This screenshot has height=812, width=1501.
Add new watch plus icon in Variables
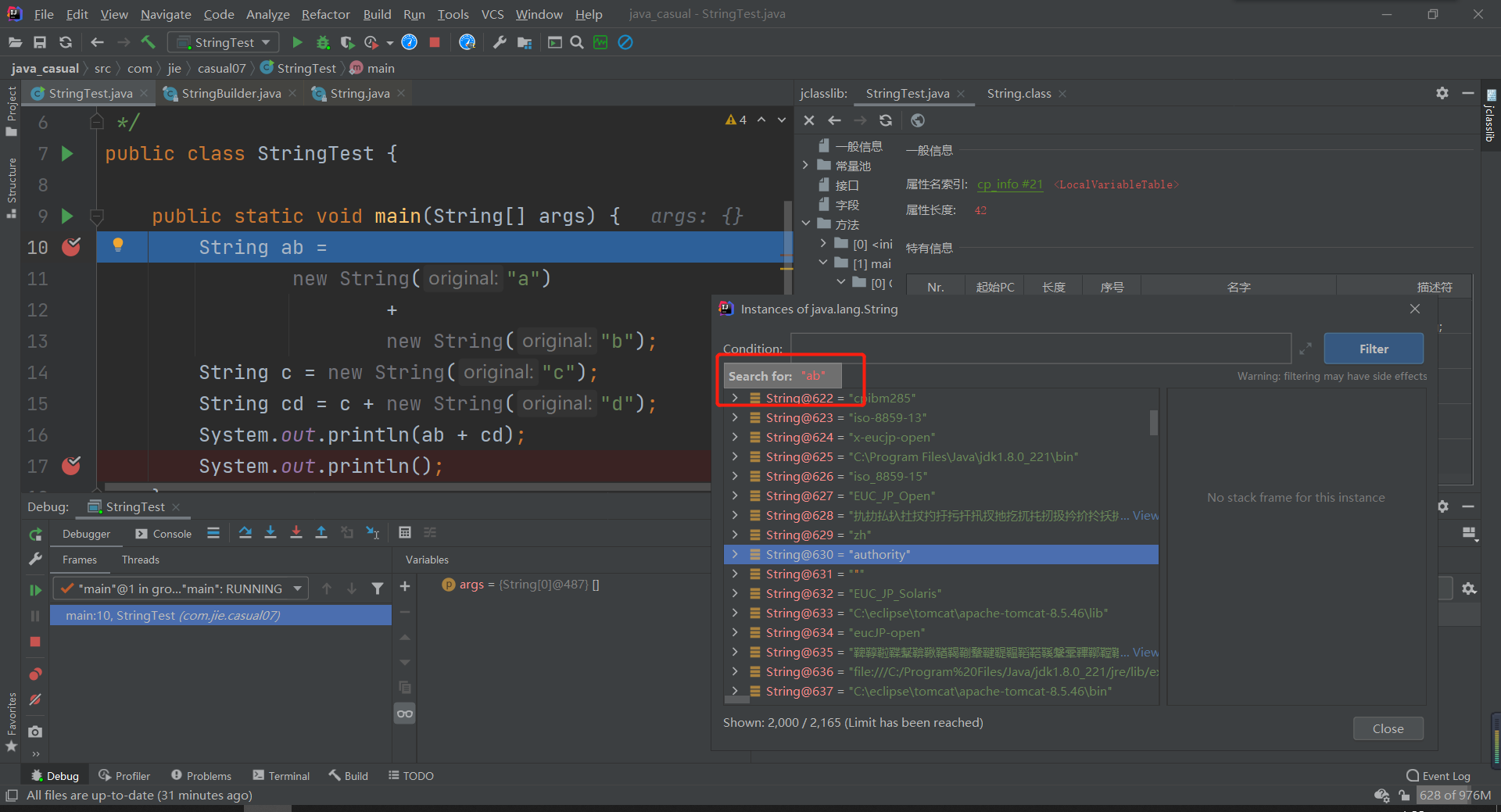(x=405, y=586)
